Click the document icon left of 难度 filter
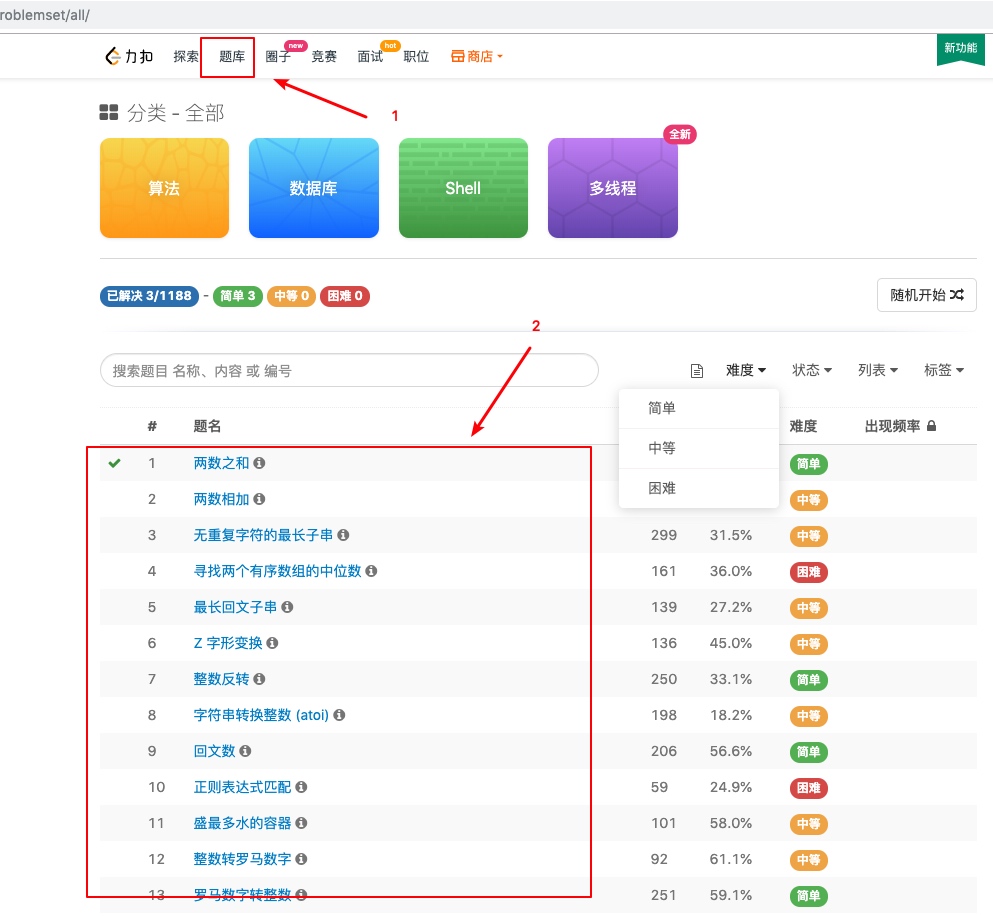993x916 pixels. [x=697, y=371]
